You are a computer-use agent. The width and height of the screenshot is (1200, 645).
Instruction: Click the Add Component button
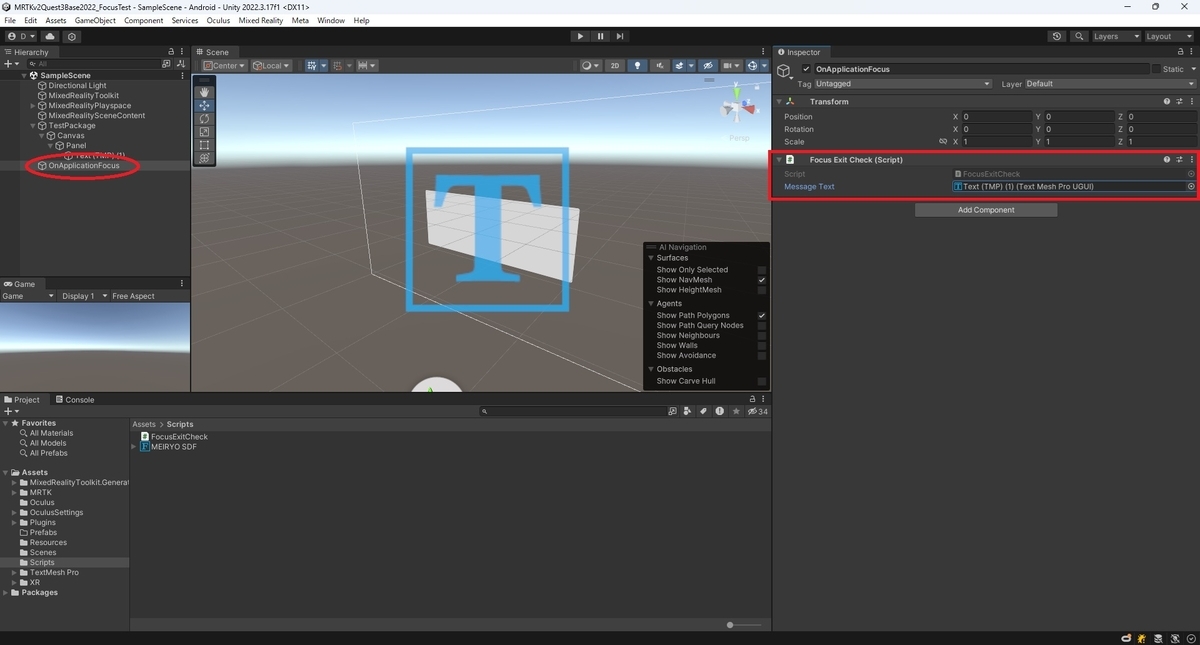coord(986,210)
